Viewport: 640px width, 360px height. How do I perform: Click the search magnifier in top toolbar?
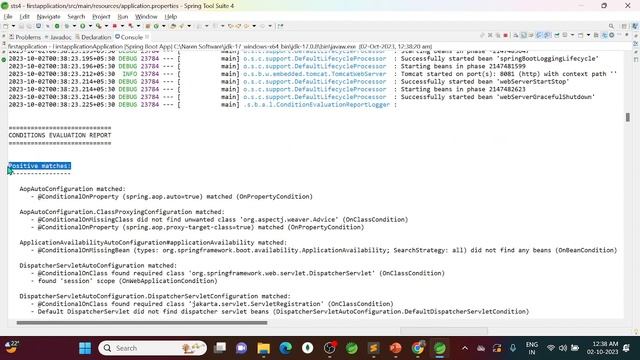coord(611,26)
